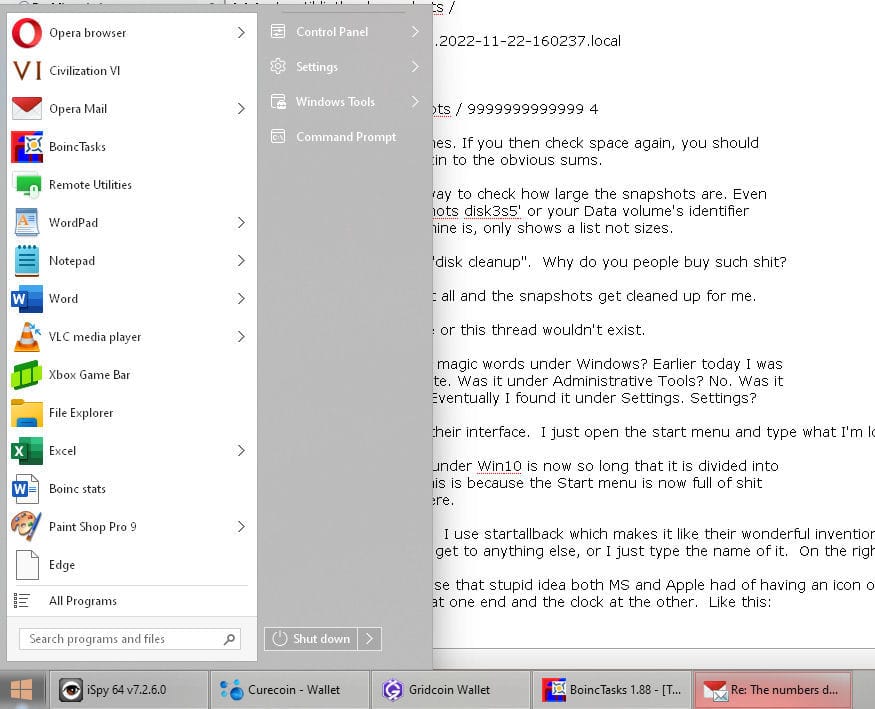875x709 pixels.
Task: Launch VLC media player
Action: pyautogui.click(x=128, y=337)
